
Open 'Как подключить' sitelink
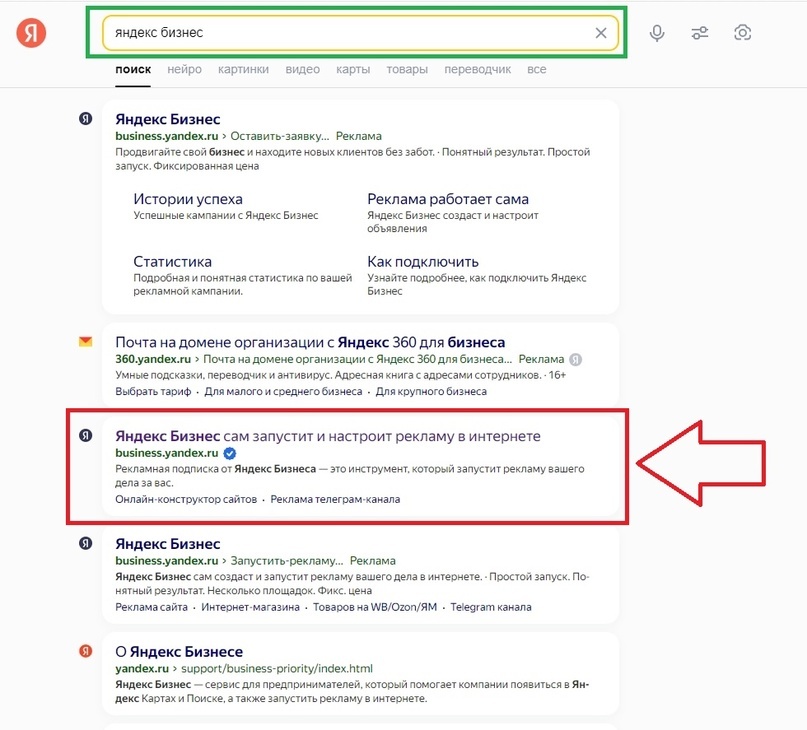(x=423, y=262)
